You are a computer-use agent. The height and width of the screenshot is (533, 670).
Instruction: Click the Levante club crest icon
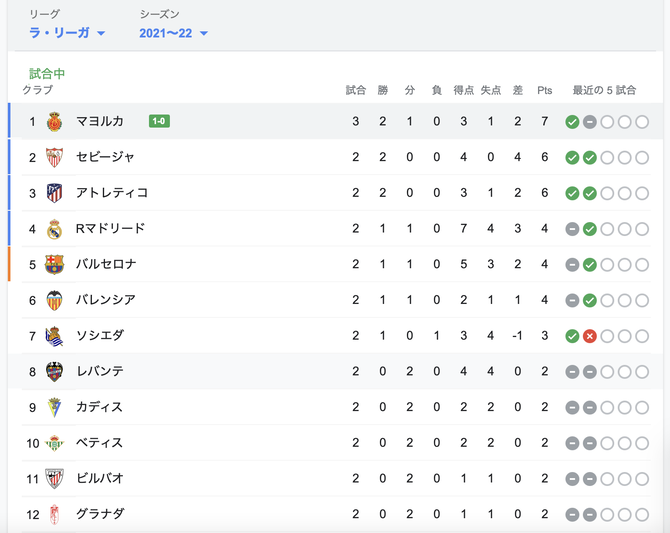(54, 371)
